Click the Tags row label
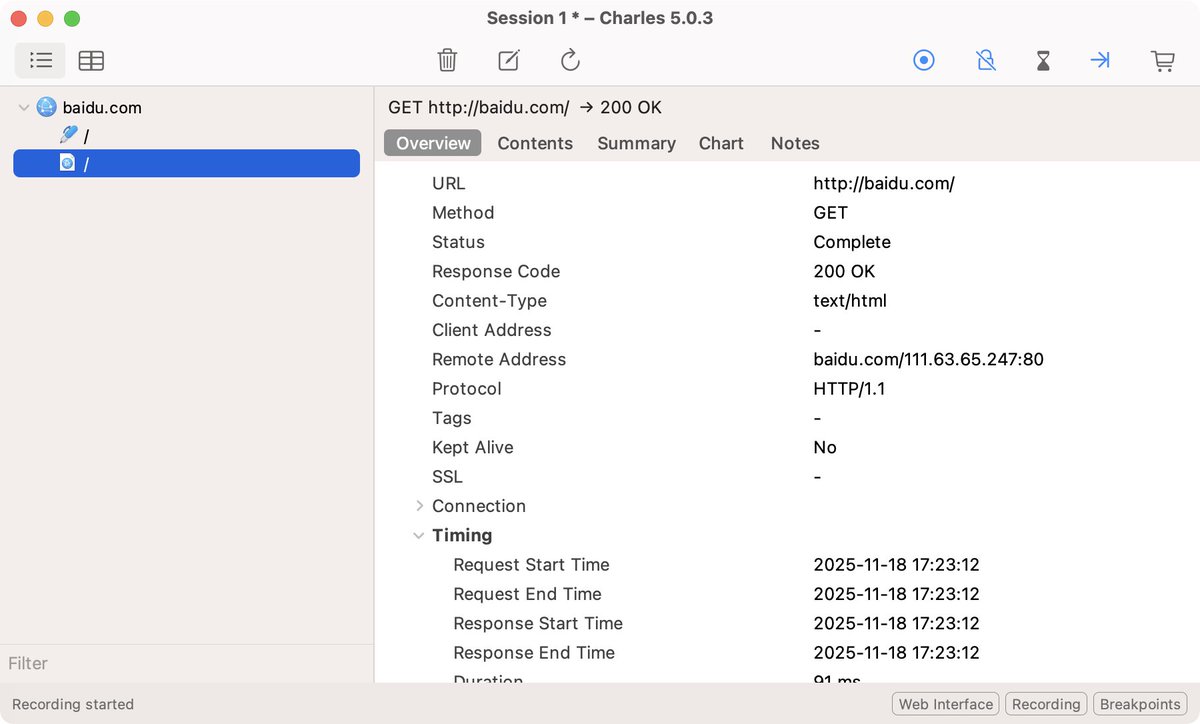Viewport: 1200px width, 724px height. [x=452, y=418]
